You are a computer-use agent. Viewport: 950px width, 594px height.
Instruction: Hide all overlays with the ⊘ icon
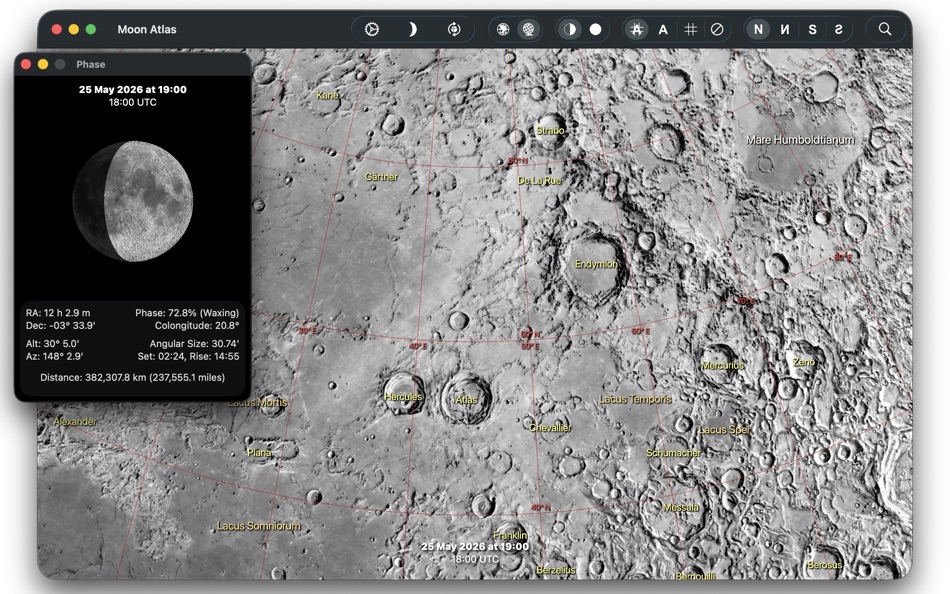tap(717, 29)
